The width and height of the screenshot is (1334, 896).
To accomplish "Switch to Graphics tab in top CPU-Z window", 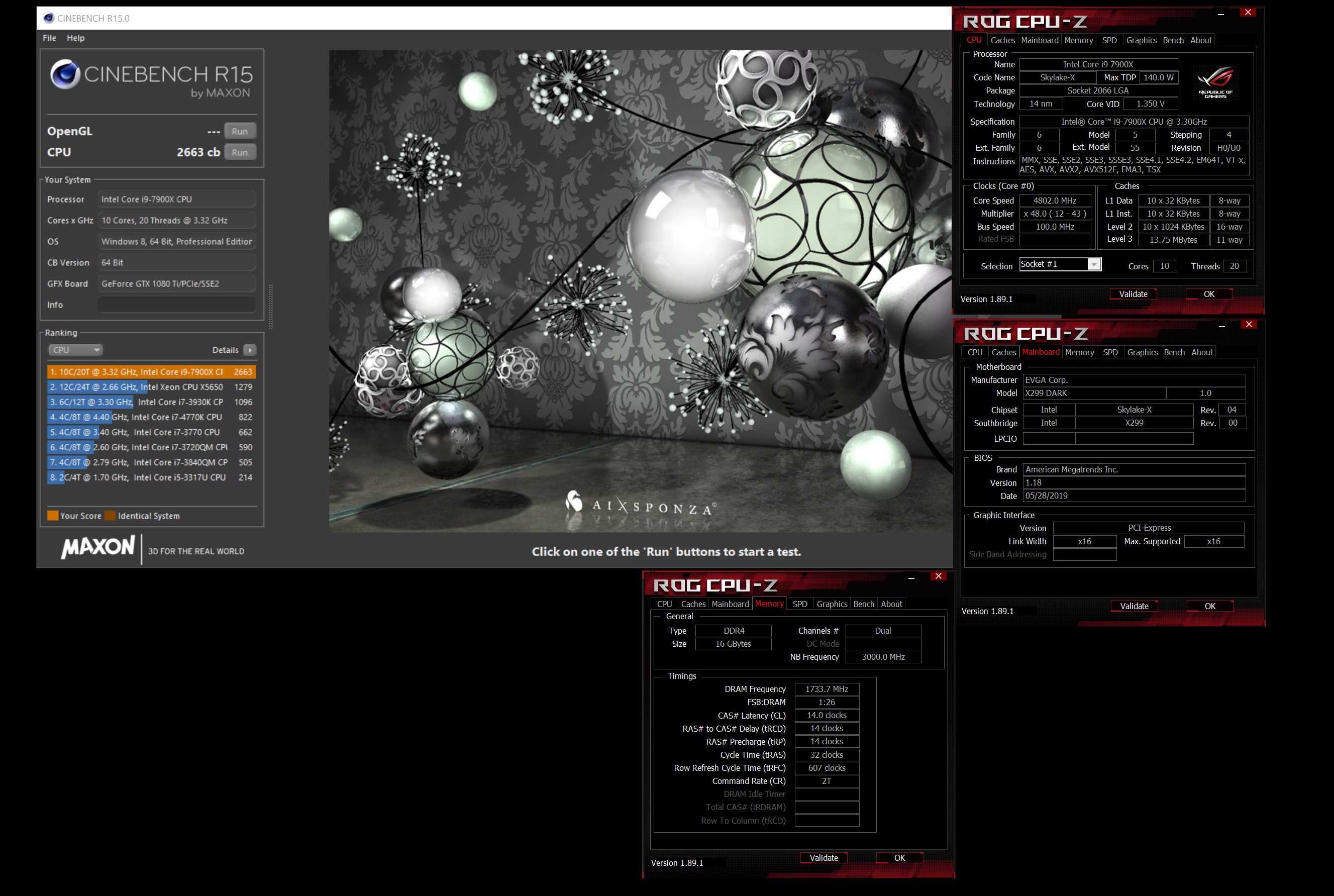I will click(x=1142, y=40).
